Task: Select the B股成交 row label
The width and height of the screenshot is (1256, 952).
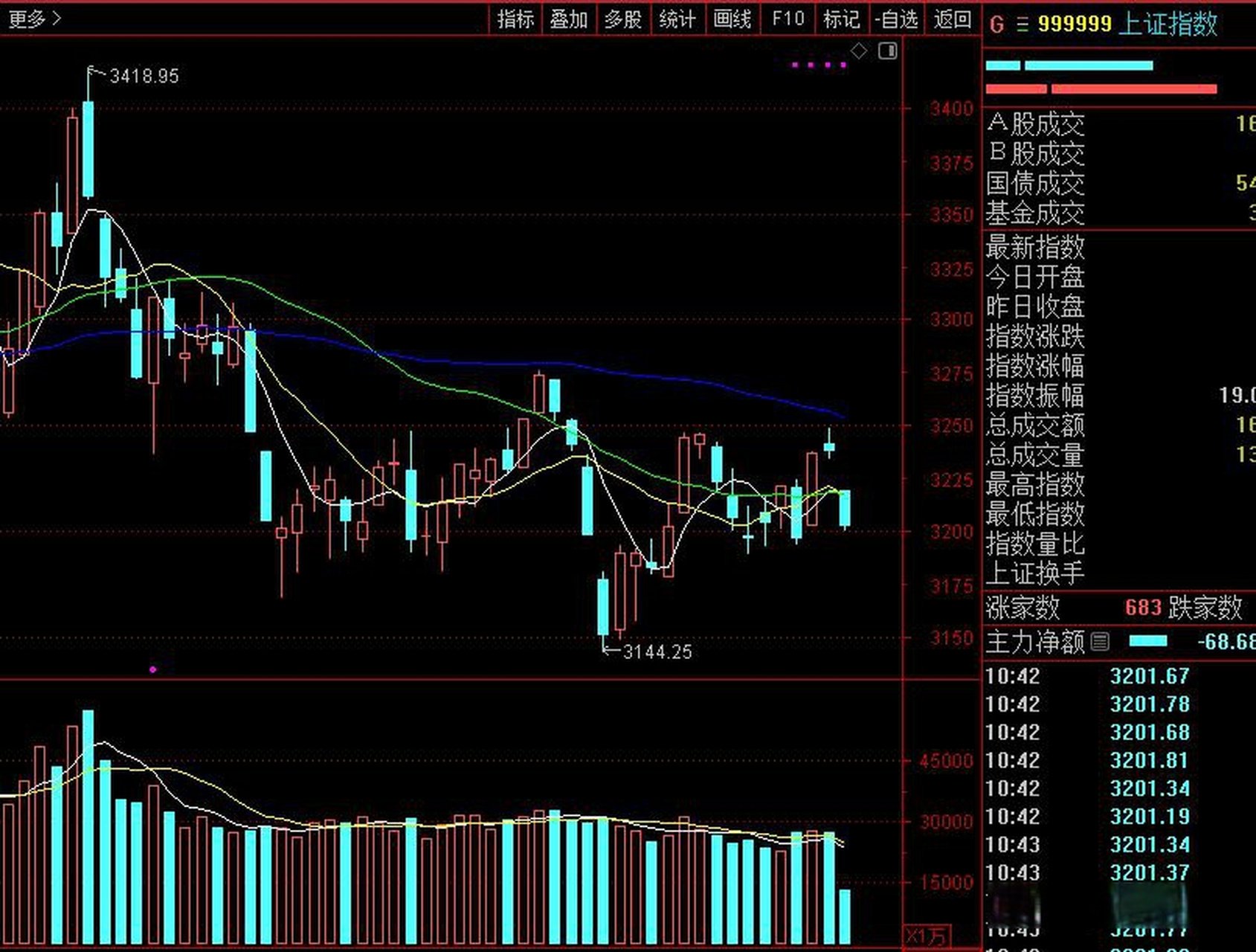Action: 1035,153
